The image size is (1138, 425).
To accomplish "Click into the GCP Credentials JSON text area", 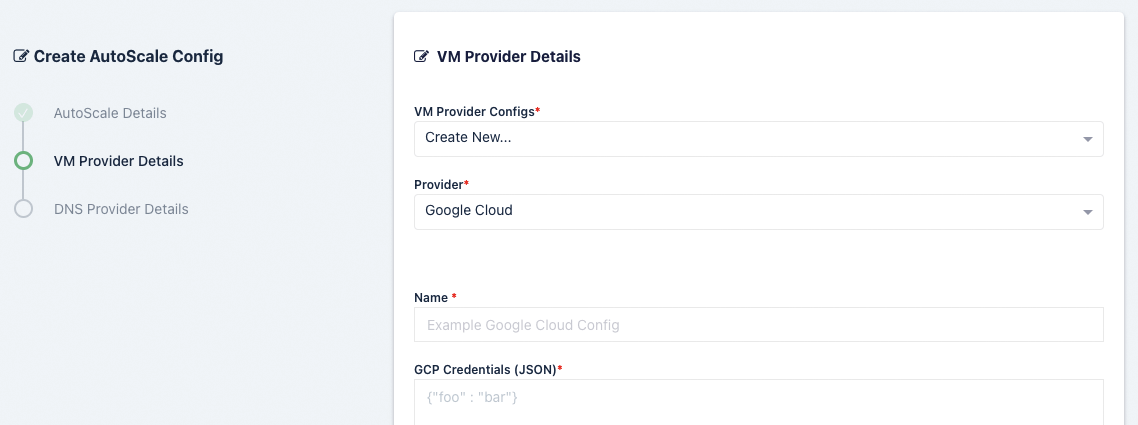I will pos(758,401).
